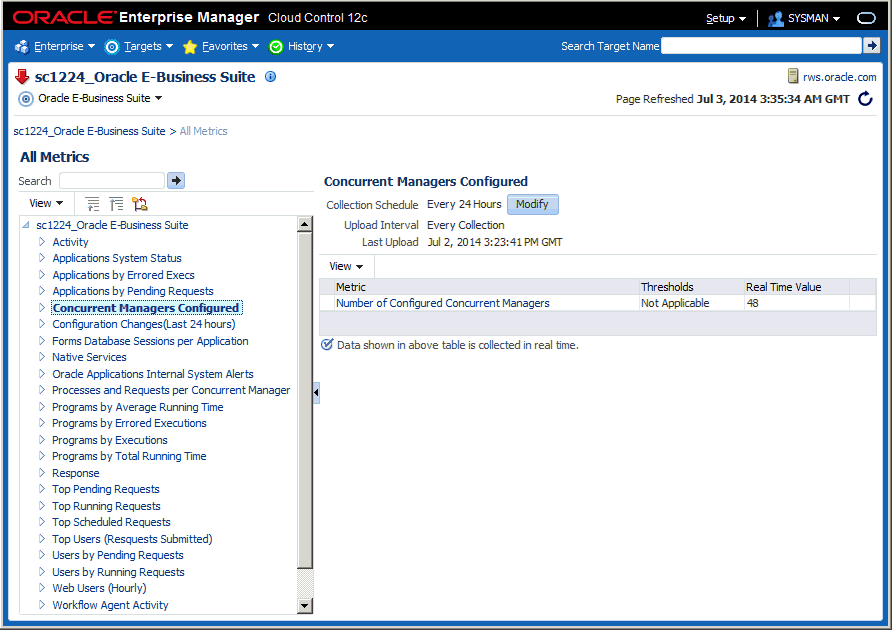Select Top Users (Resquests Submitted) item
This screenshot has width=892, height=630.
tap(132, 538)
